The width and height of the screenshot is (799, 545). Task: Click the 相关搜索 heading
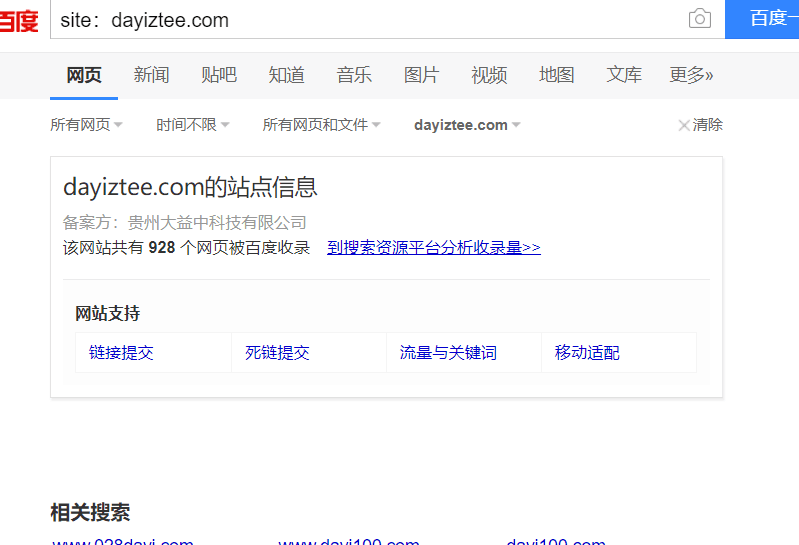pos(90,512)
